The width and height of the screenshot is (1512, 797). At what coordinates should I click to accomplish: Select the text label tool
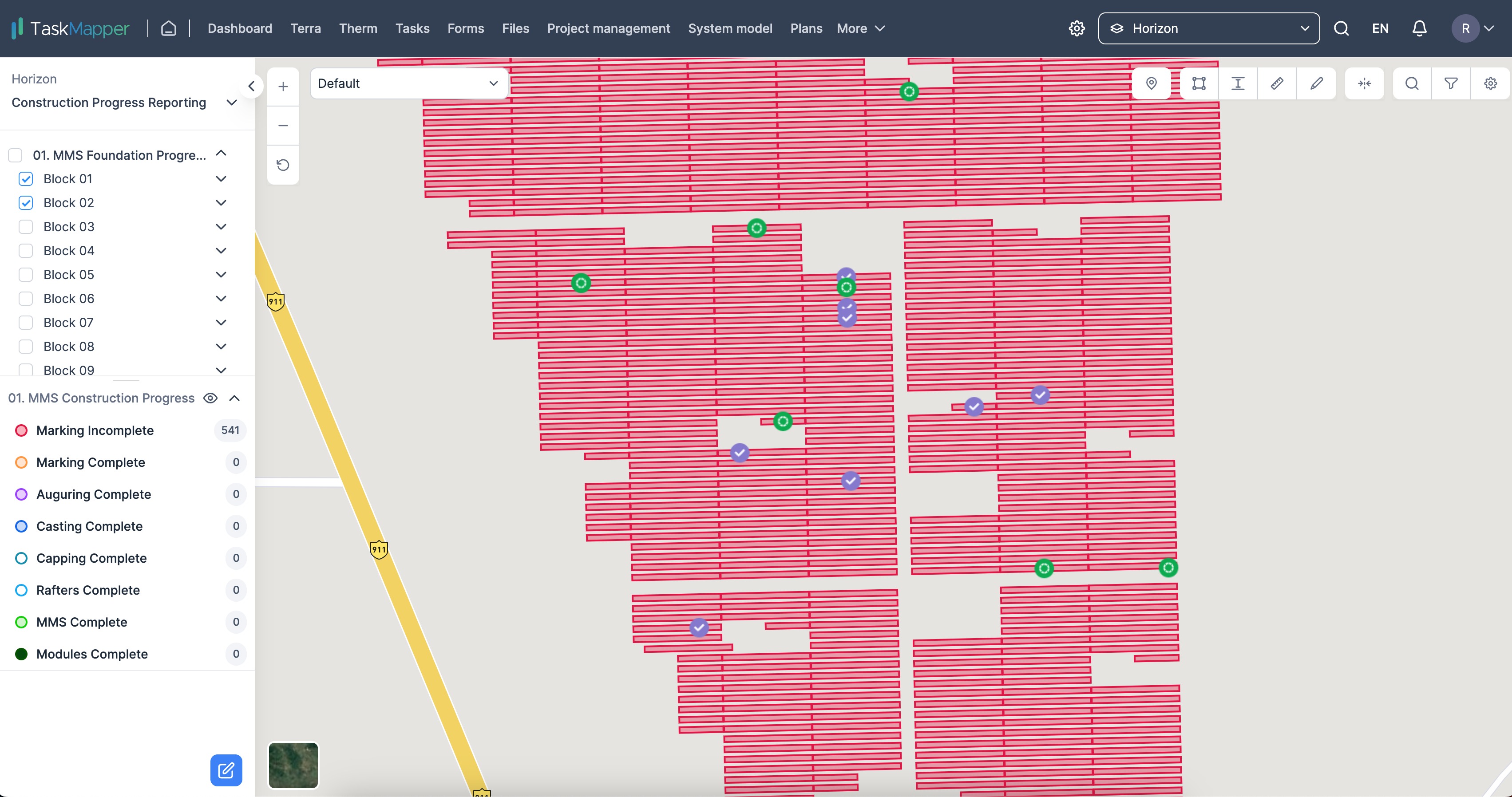coord(1238,83)
